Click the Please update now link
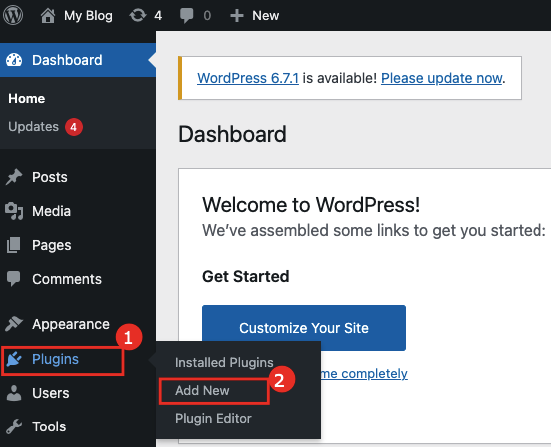551x447 pixels. point(442,78)
